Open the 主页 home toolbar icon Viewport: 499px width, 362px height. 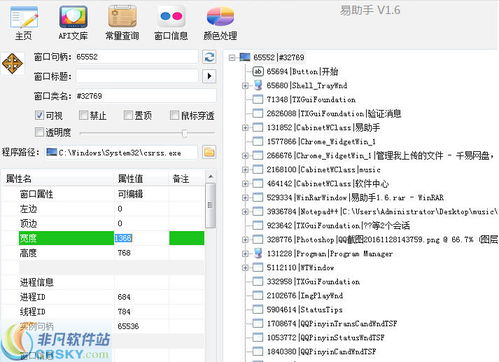[x=24, y=23]
